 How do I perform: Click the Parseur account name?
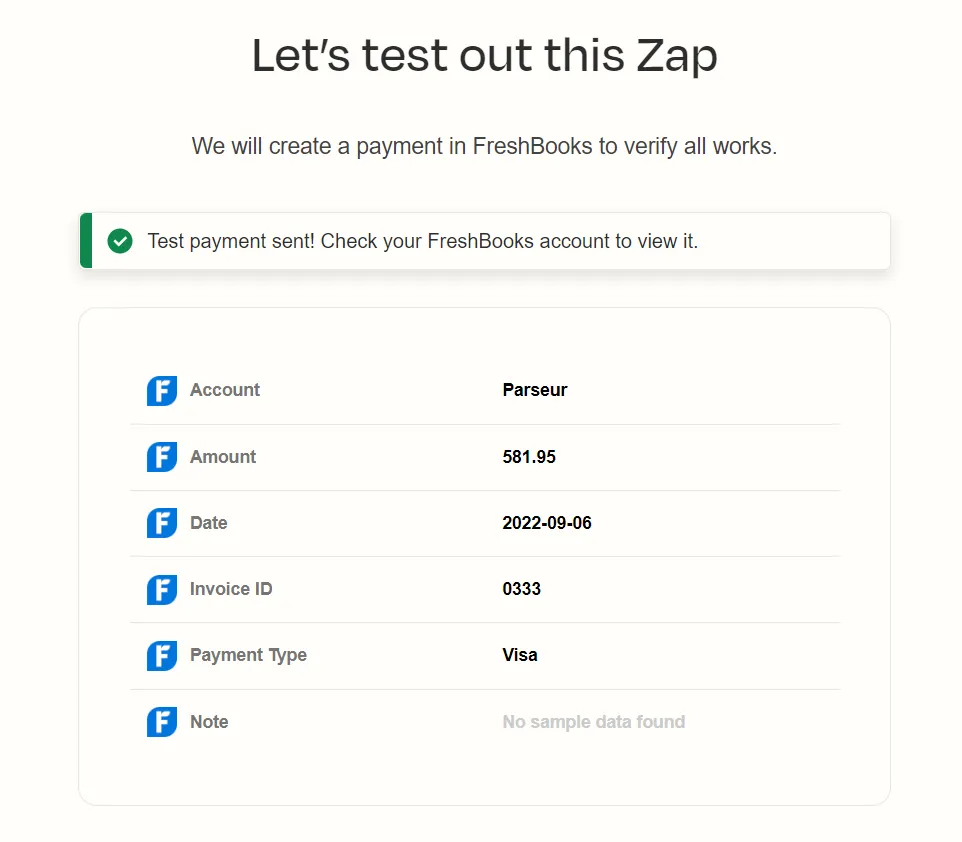tap(534, 390)
